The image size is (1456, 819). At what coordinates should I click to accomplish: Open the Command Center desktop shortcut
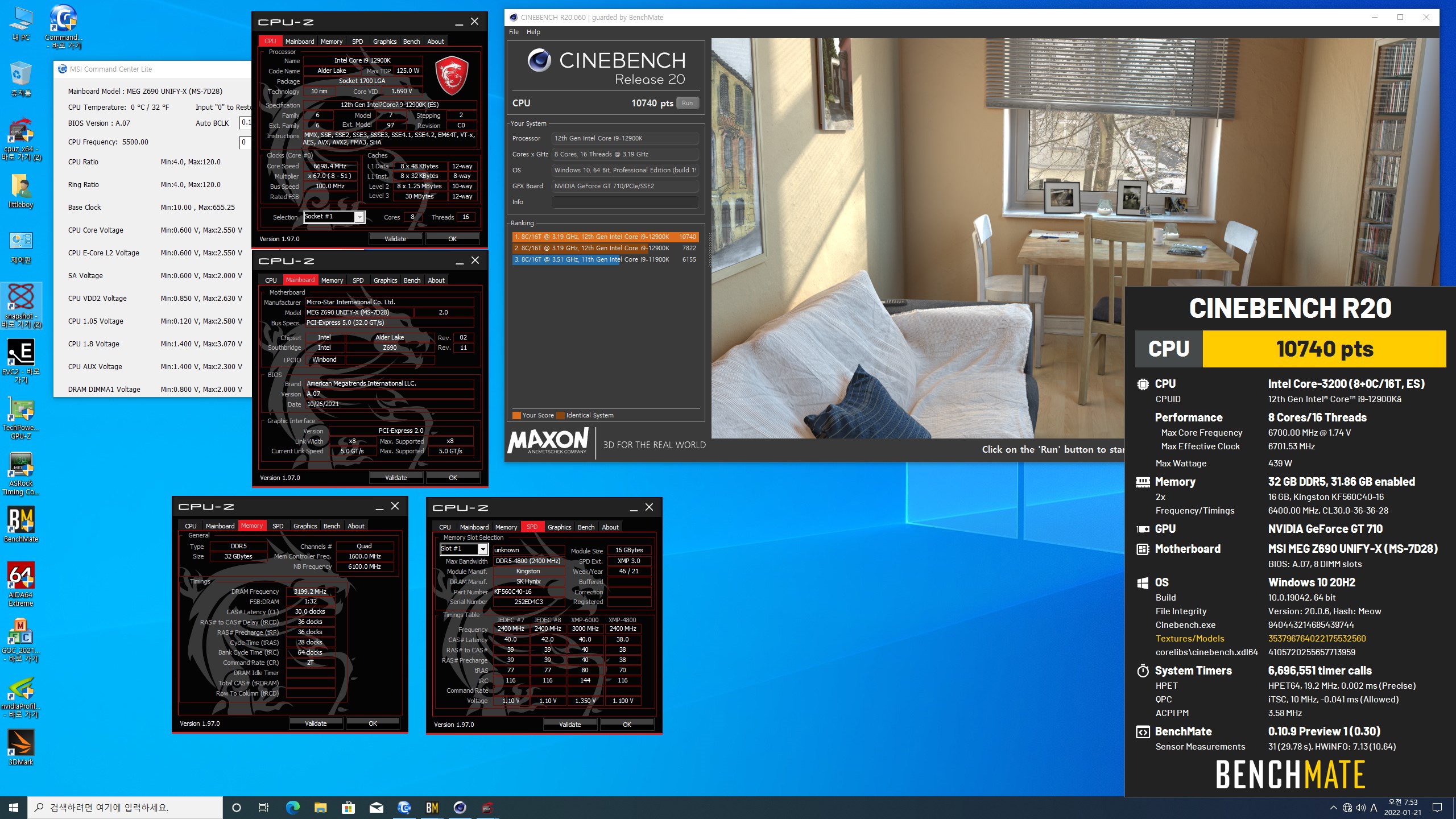63,26
